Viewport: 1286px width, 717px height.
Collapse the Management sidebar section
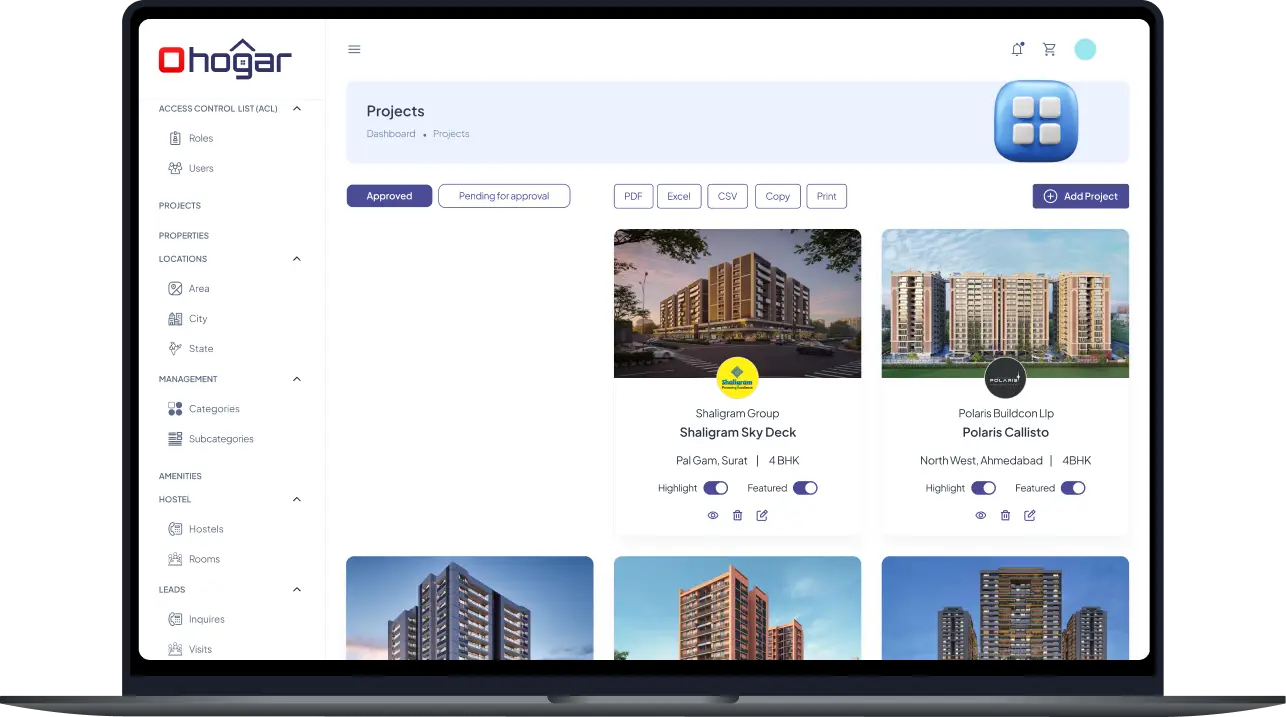pos(297,379)
